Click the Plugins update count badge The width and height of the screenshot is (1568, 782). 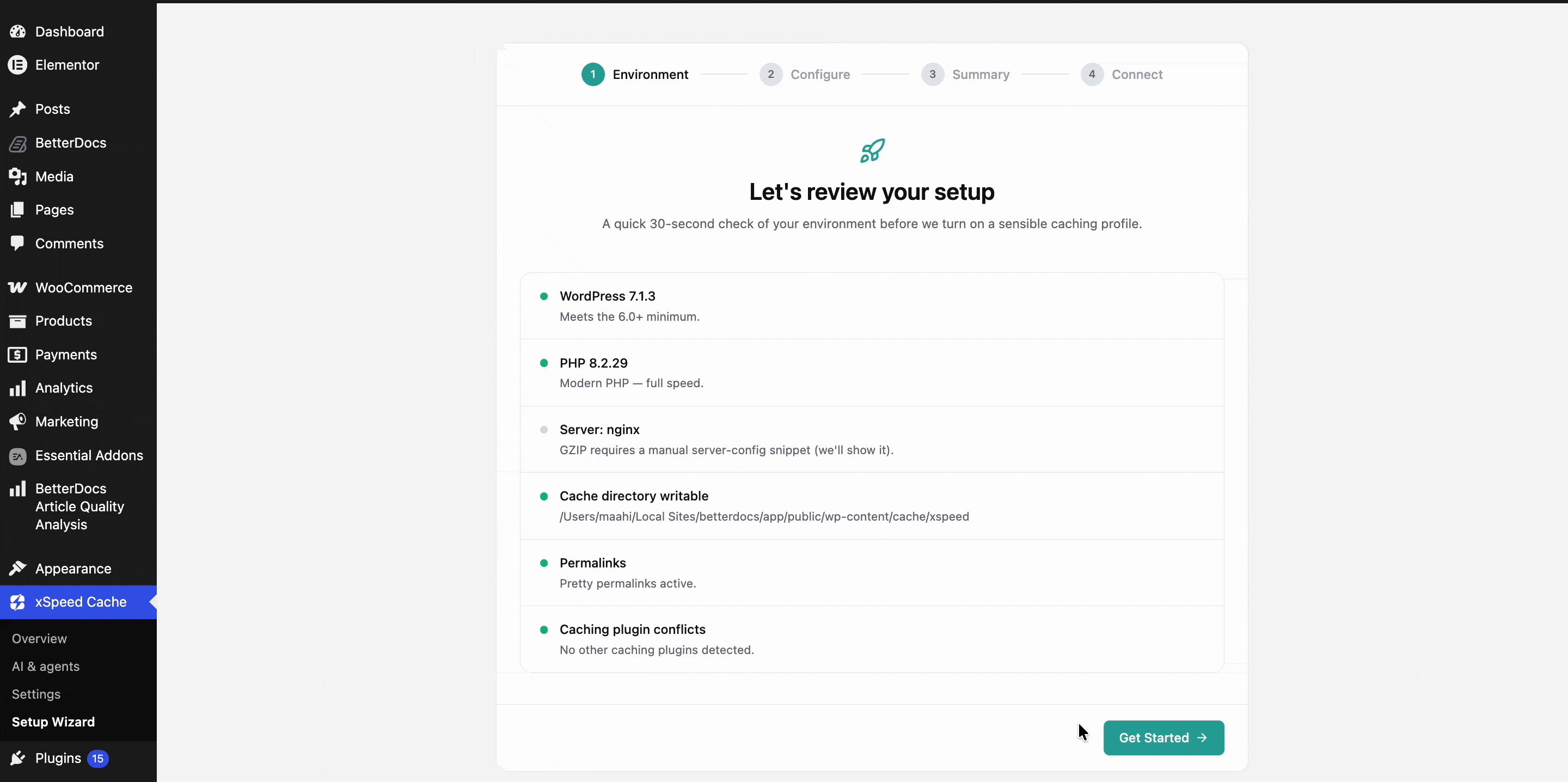[97, 759]
